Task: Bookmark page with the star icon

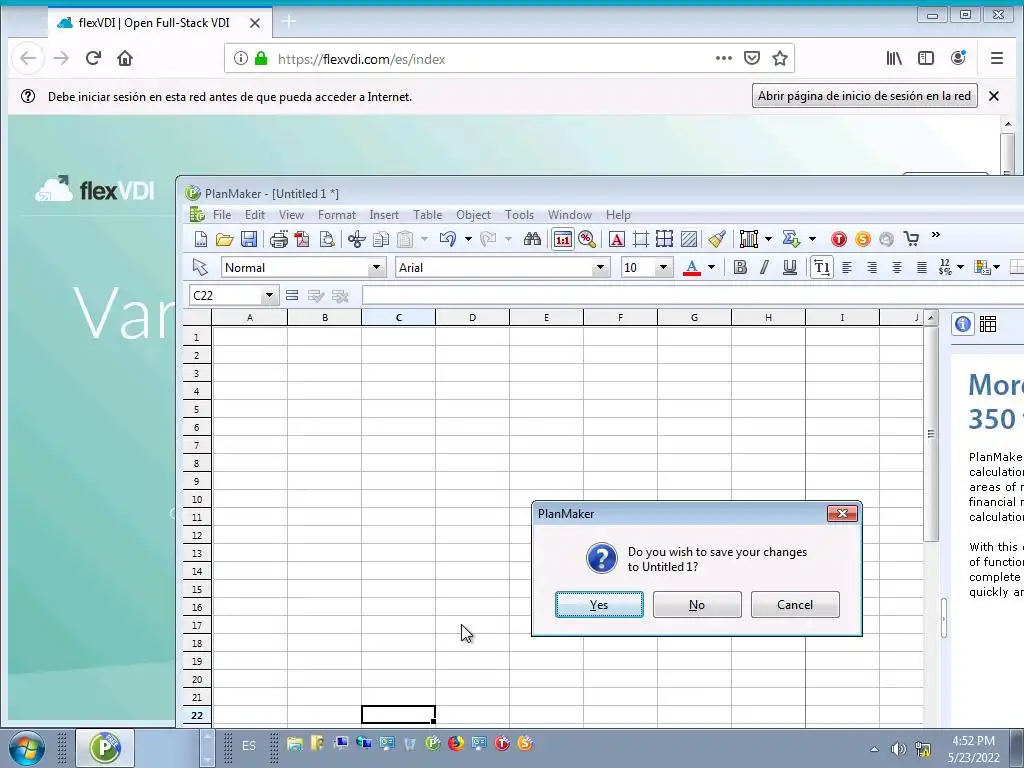Action: [x=780, y=59]
